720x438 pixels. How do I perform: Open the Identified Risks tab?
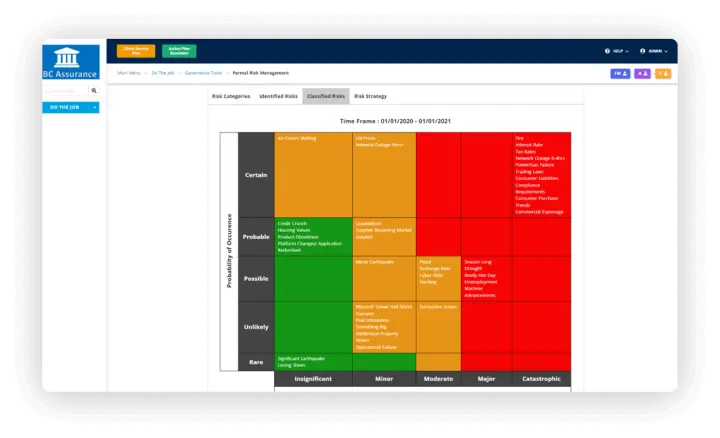(278, 96)
